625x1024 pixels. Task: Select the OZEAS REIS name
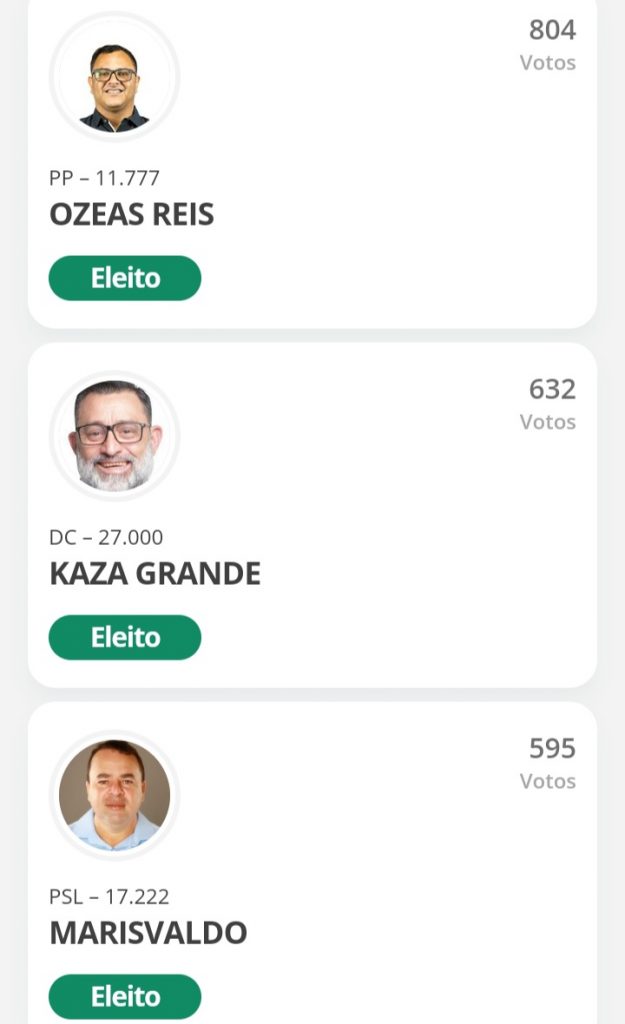point(131,215)
